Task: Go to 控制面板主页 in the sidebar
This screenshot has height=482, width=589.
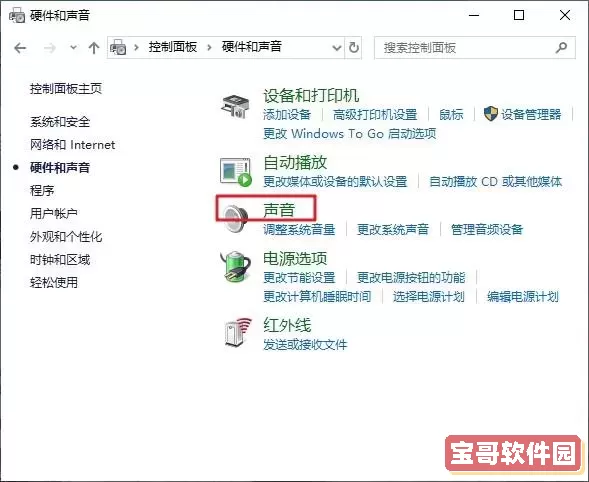Action: pos(66,89)
